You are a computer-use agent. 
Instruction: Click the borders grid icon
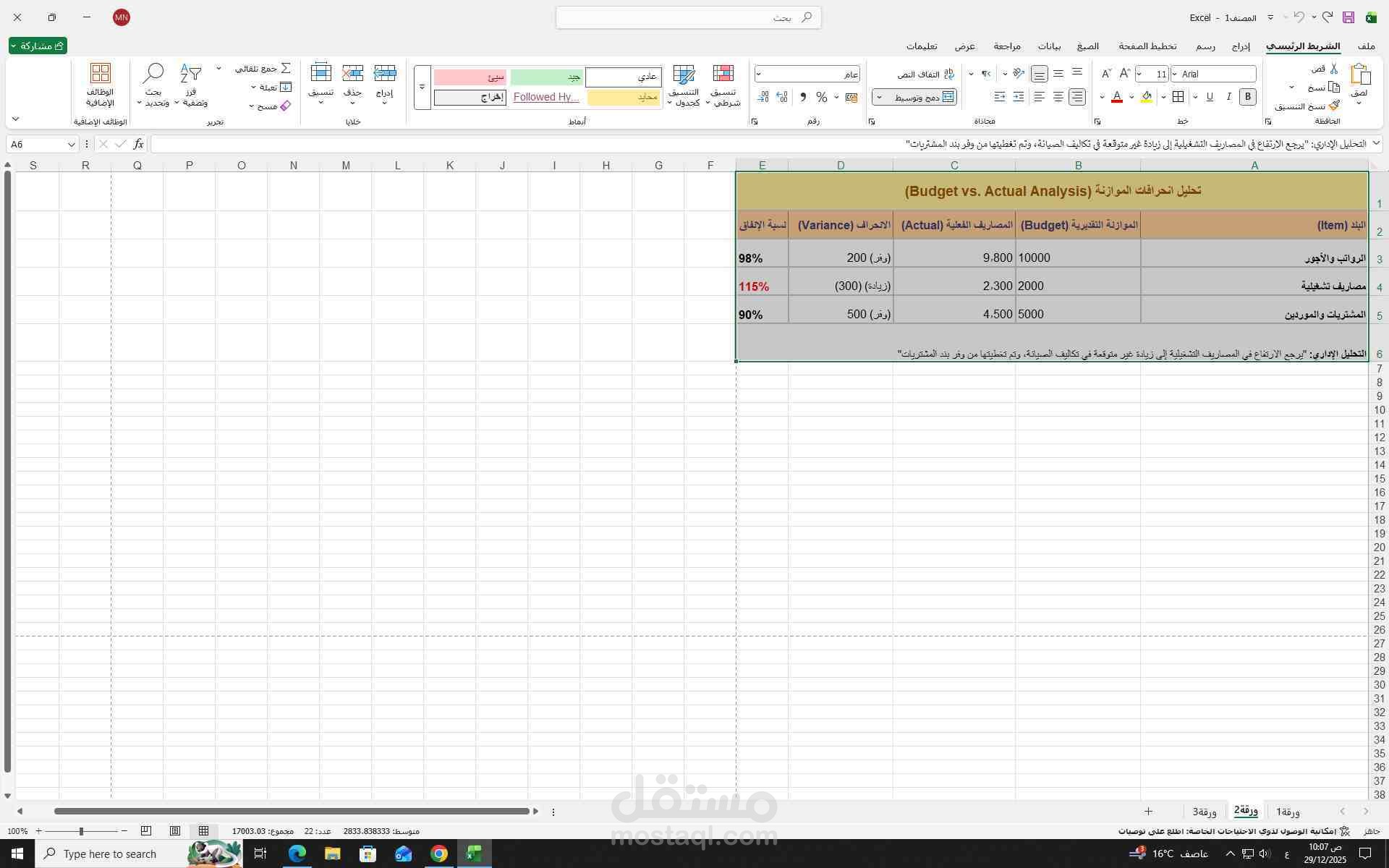pyautogui.click(x=1178, y=97)
